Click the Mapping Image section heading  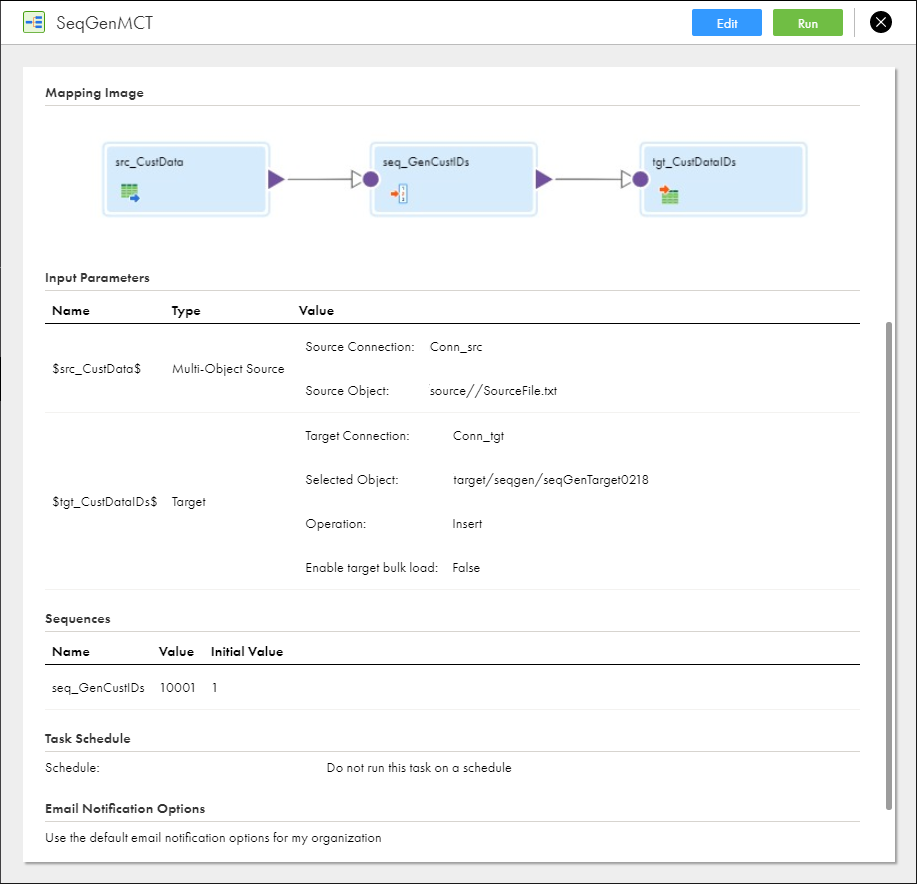pyautogui.click(x=94, y=93)
